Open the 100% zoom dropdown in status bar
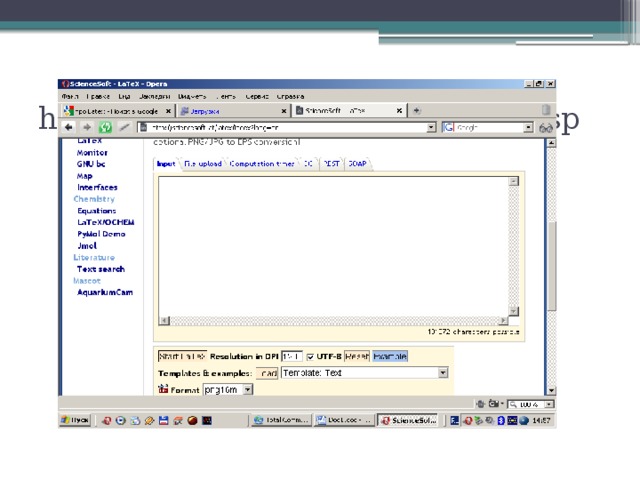 tap(549, 404)
